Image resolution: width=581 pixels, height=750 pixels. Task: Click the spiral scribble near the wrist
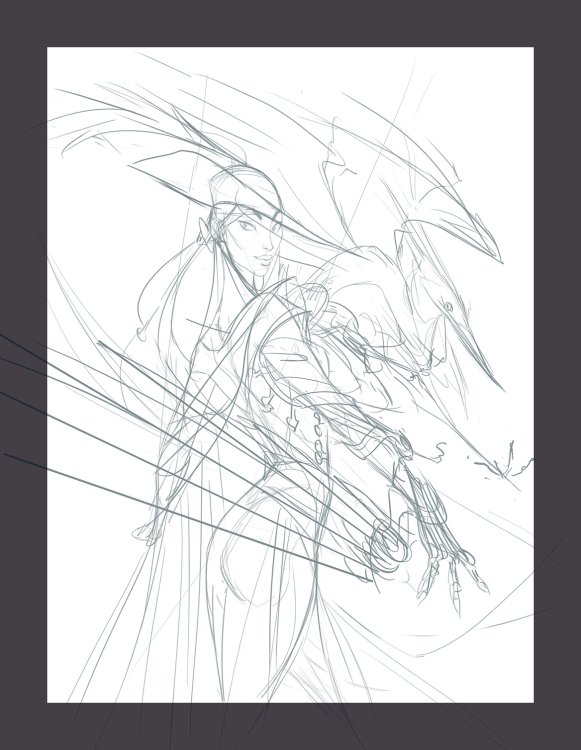coord(389,543)
